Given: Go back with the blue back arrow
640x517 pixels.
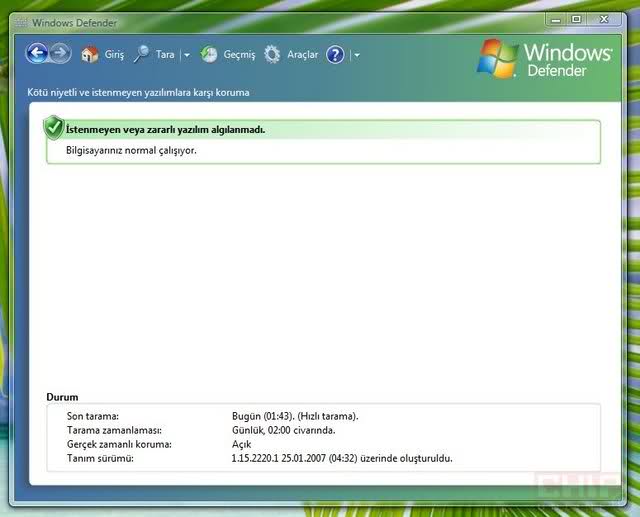Looking at the screenshot, I should 37,53.
